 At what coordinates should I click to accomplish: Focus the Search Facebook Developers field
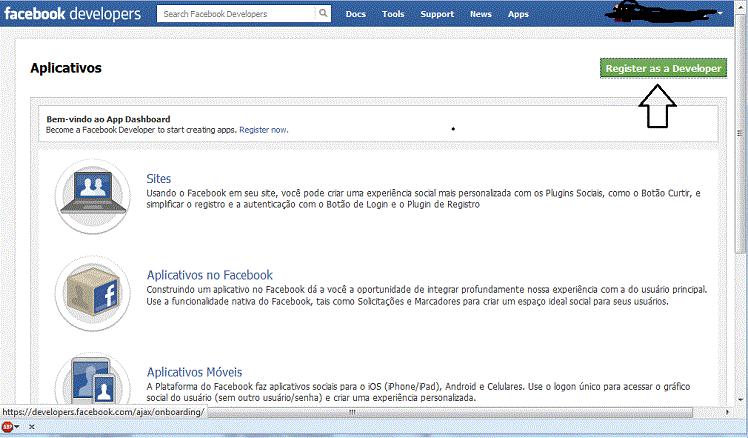click(237, 14)
